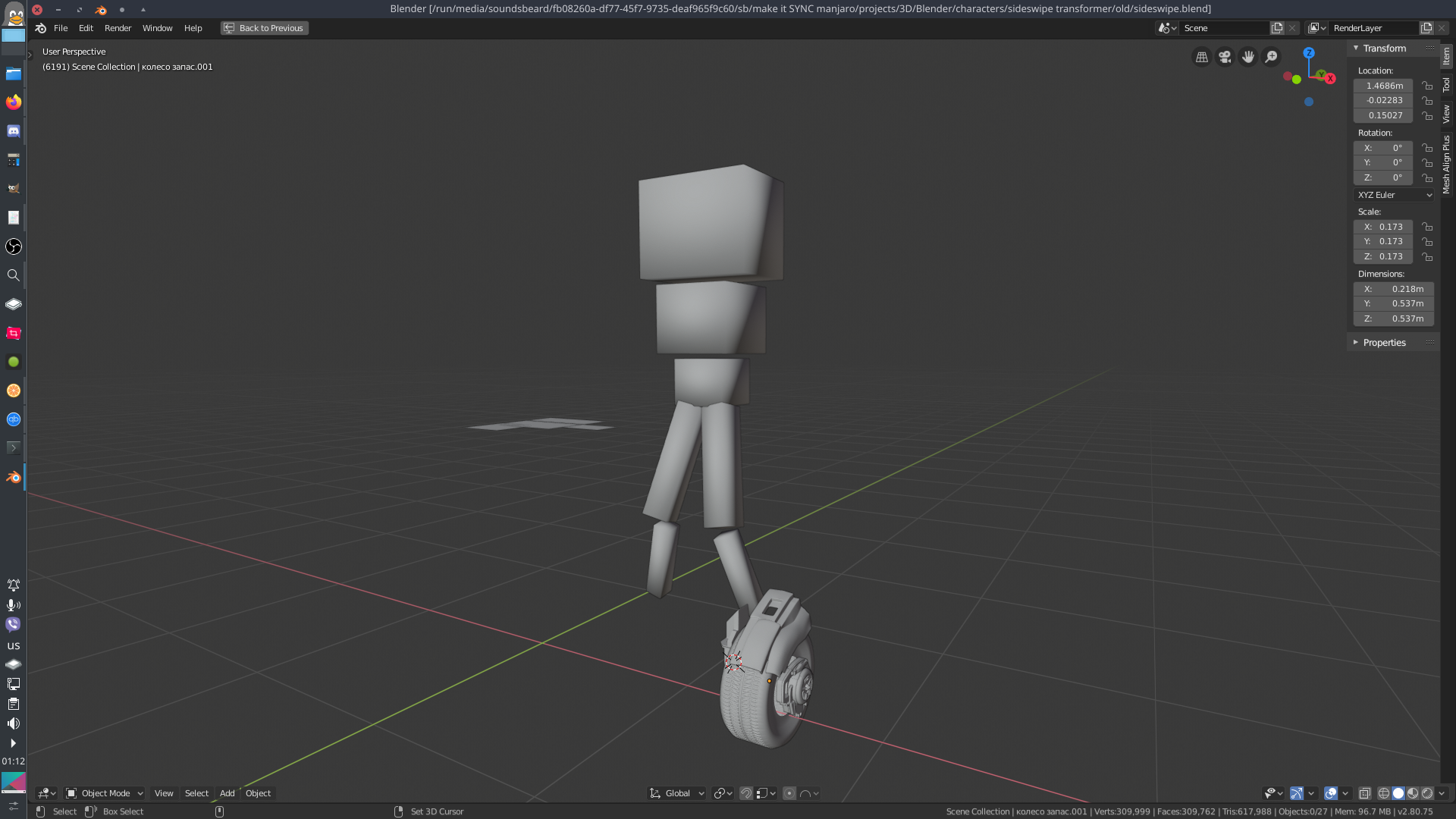
Task: Switch to the Mesh Align Plus tab
Action: (1447, 164)
